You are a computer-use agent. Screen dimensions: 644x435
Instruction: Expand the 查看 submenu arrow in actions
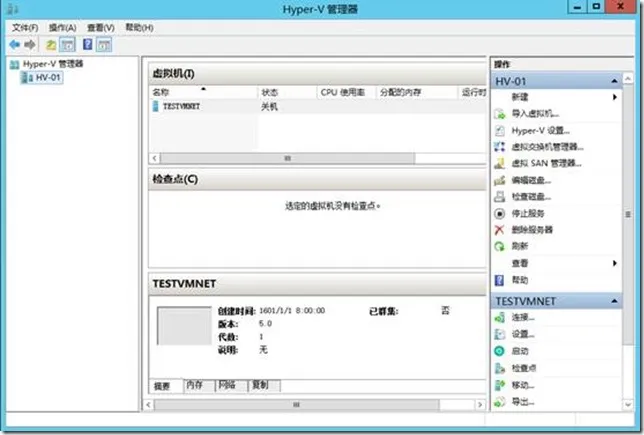pos(615,263)
